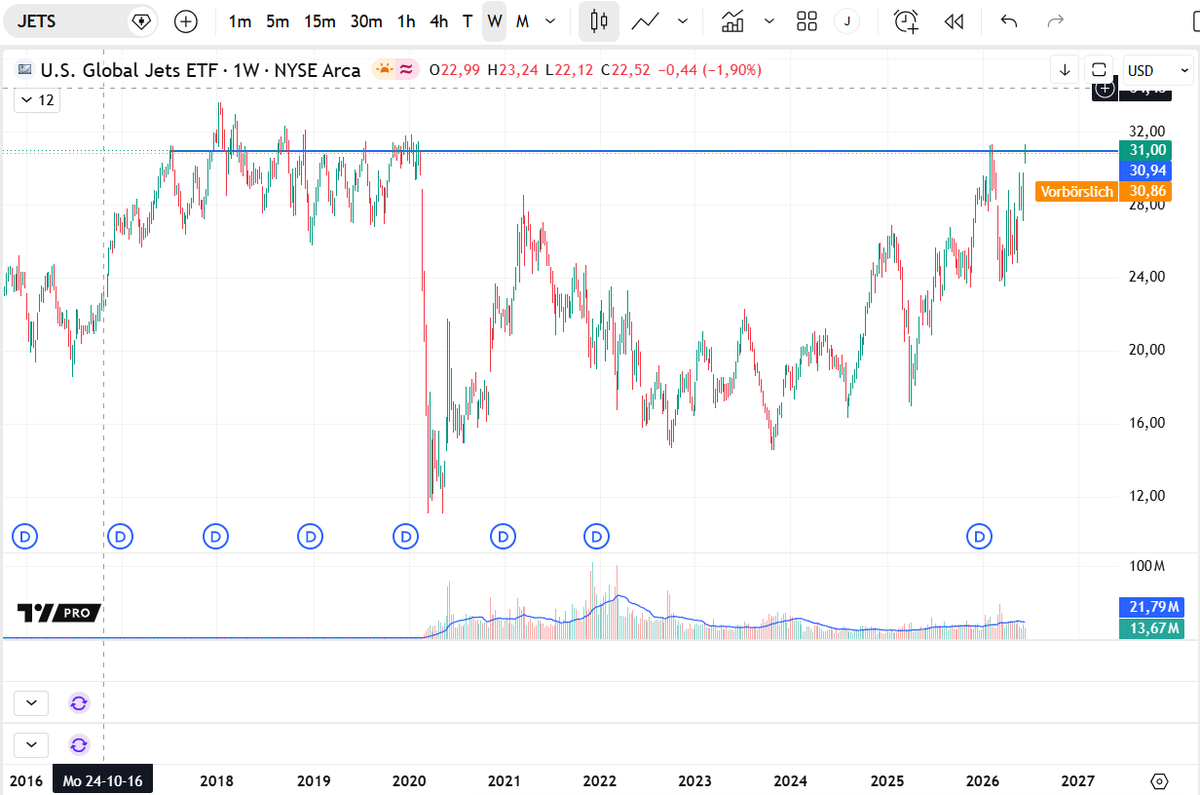The width and height of the screenshot is (1200, 795).
Task: Click the 13,67M volume label
Action: (1153, 628)
